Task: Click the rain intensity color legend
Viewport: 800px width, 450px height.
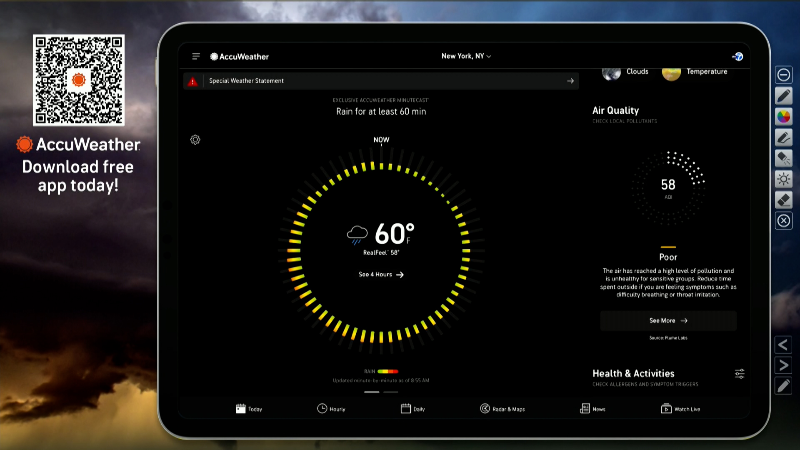Action: click(x=387, y=371)
